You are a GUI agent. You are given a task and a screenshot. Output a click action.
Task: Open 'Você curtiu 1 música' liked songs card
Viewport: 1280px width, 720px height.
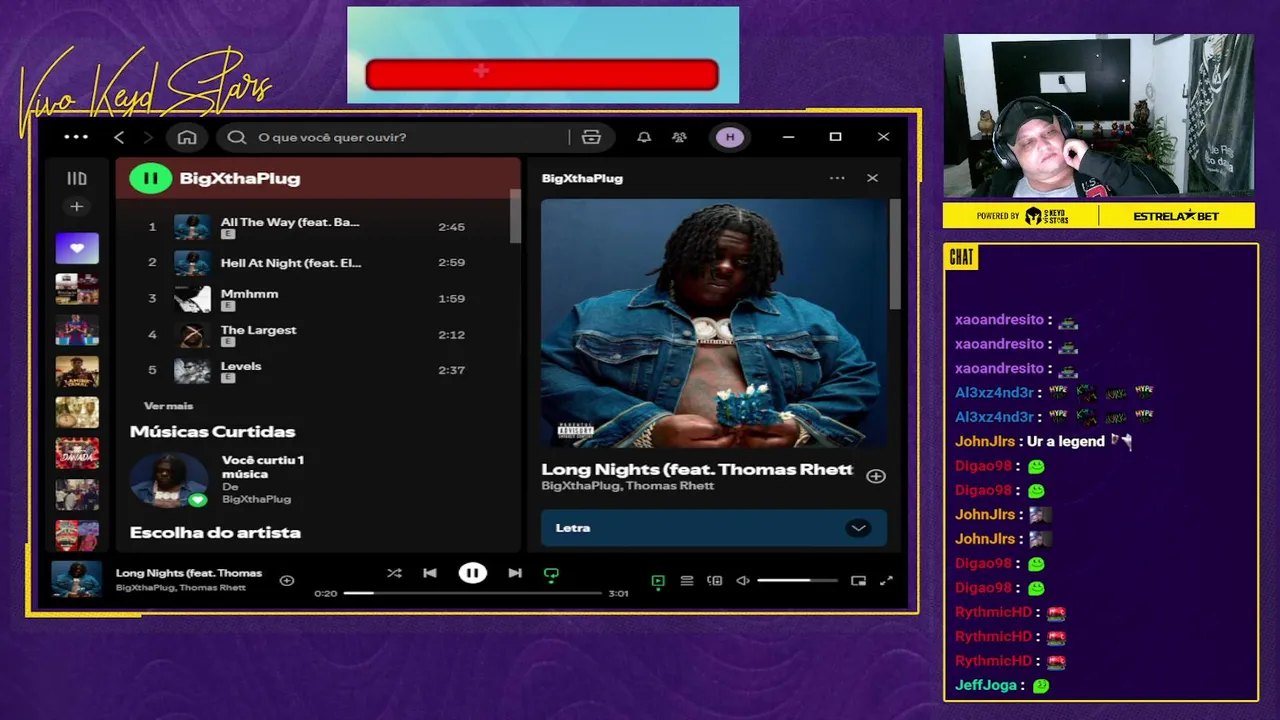225,479
